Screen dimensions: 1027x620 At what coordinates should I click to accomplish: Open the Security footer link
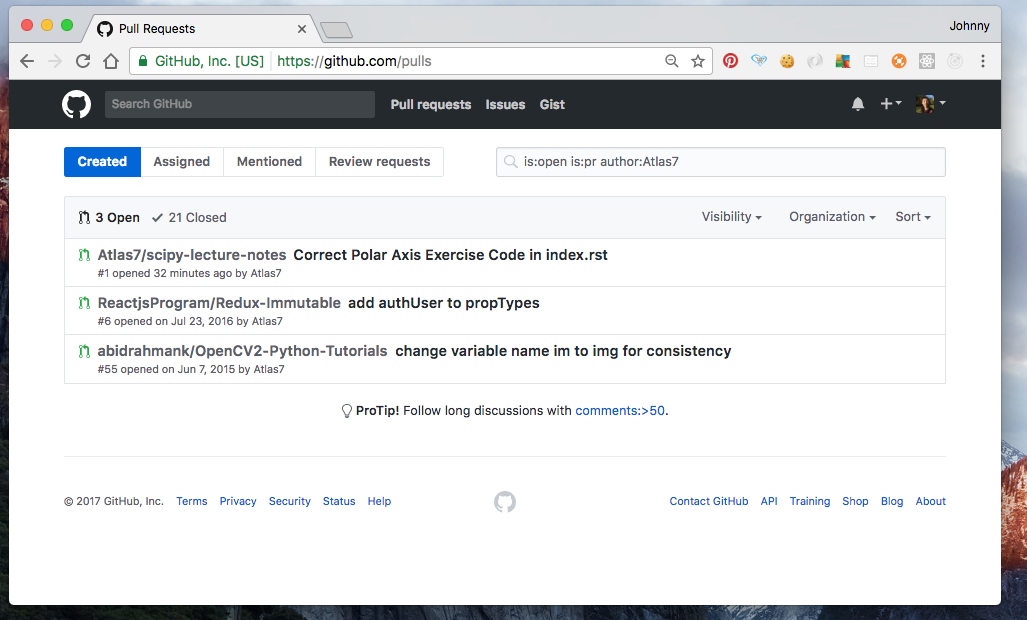[289, 501]
